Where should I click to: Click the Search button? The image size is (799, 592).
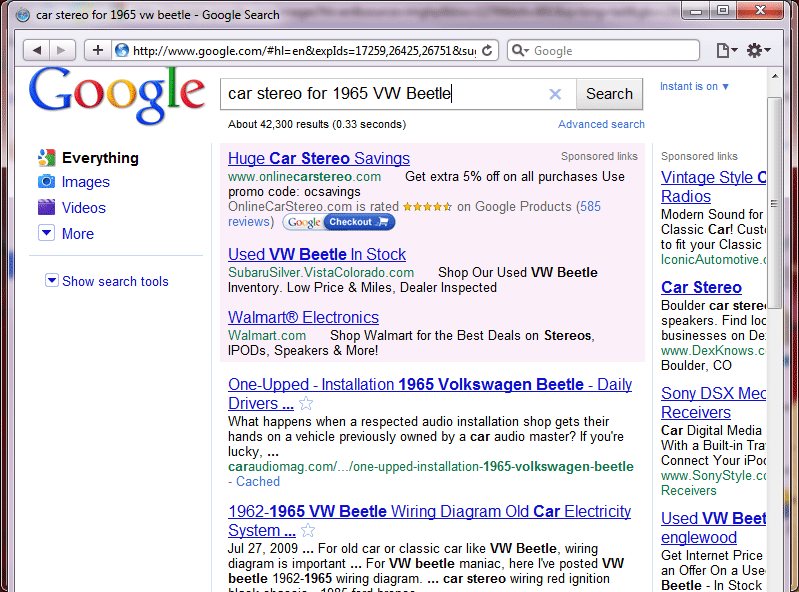609,94
